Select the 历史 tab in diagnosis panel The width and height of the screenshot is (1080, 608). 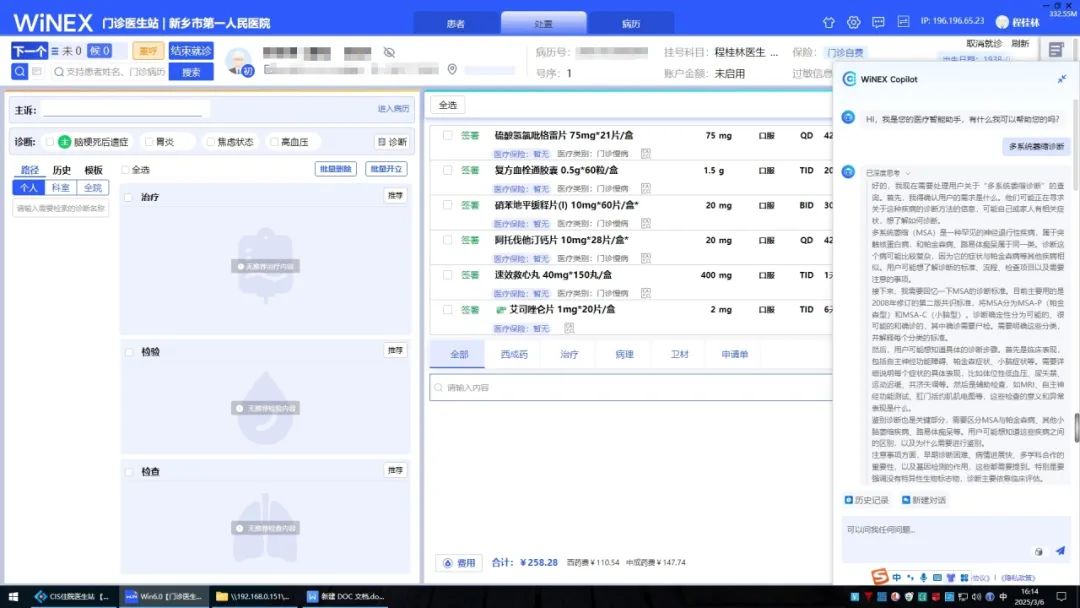(x=62, y=170)
